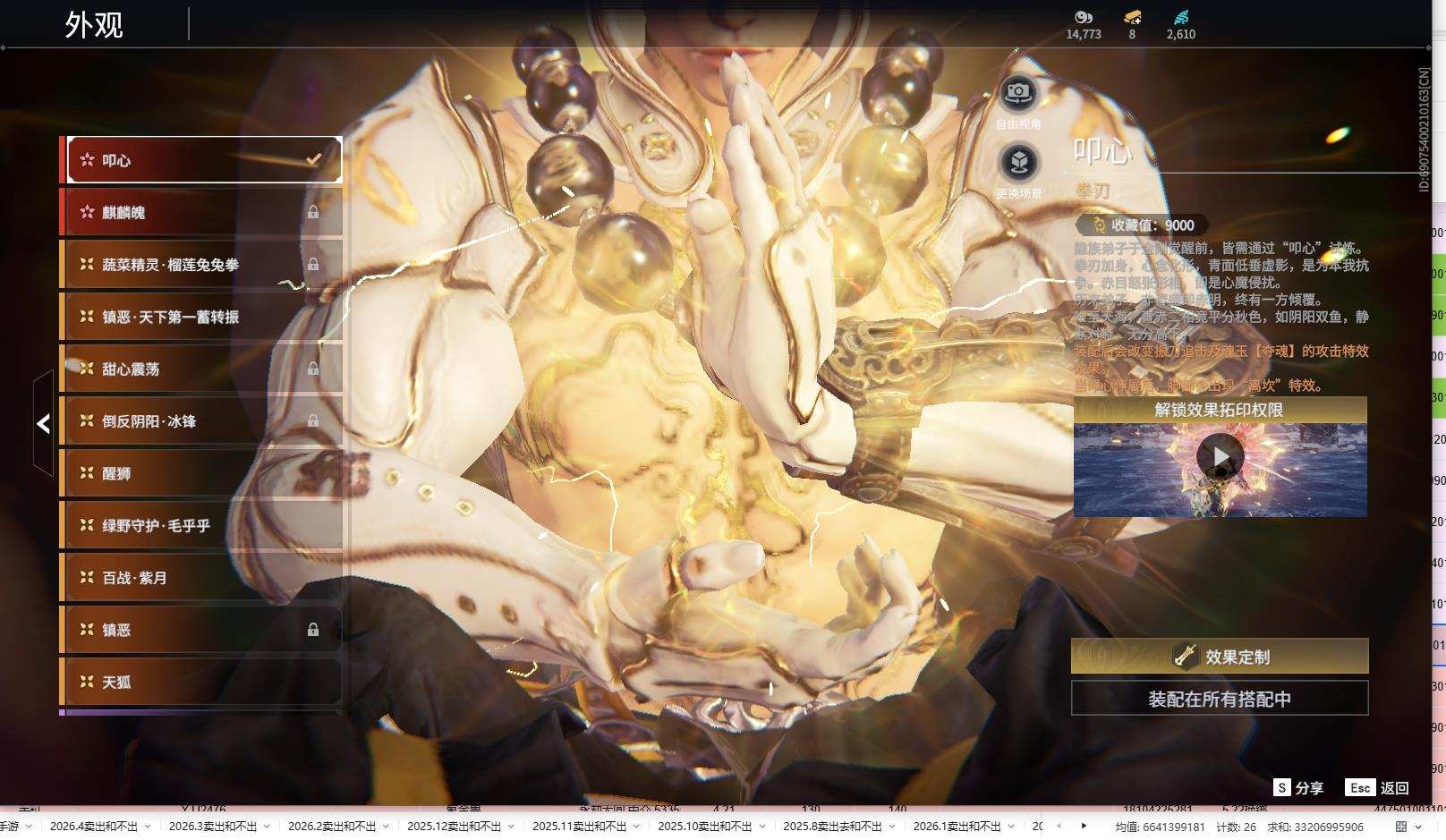
Task: Click 装配在所有搭配中 button
Action: [1220, 699]
